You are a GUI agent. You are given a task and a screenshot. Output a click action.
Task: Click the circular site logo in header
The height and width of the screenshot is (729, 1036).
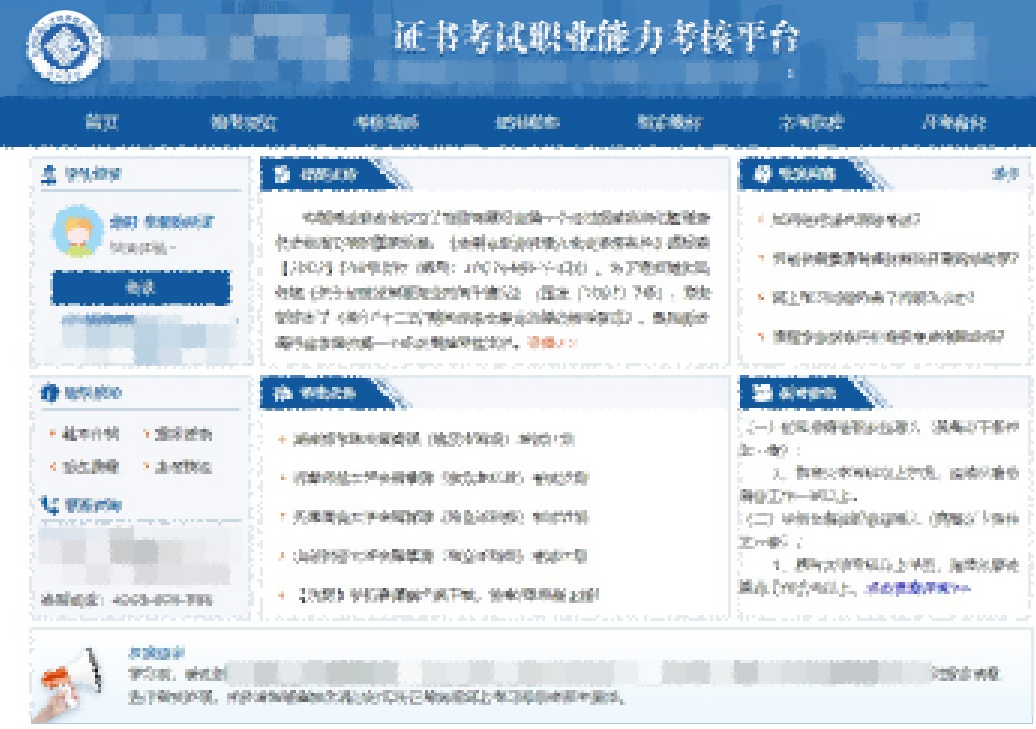tap(65, 48)
